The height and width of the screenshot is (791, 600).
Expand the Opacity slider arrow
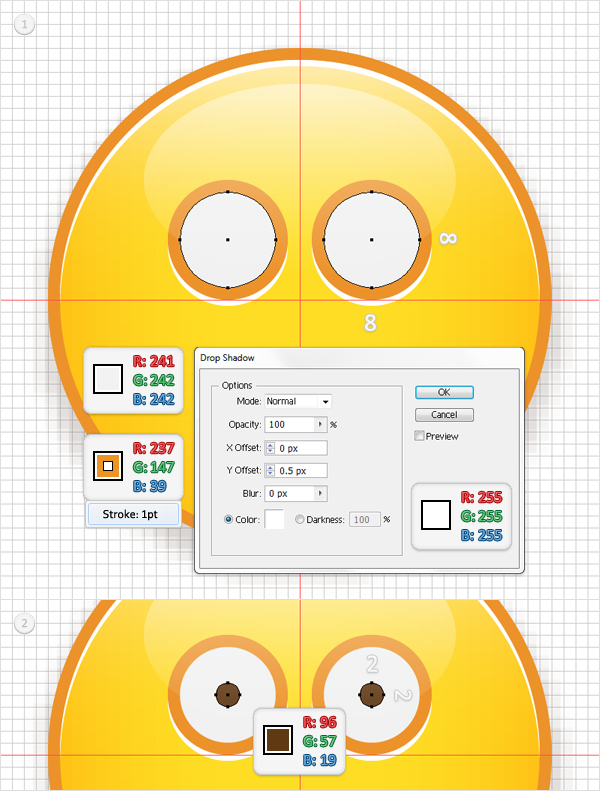click(321, 424)
